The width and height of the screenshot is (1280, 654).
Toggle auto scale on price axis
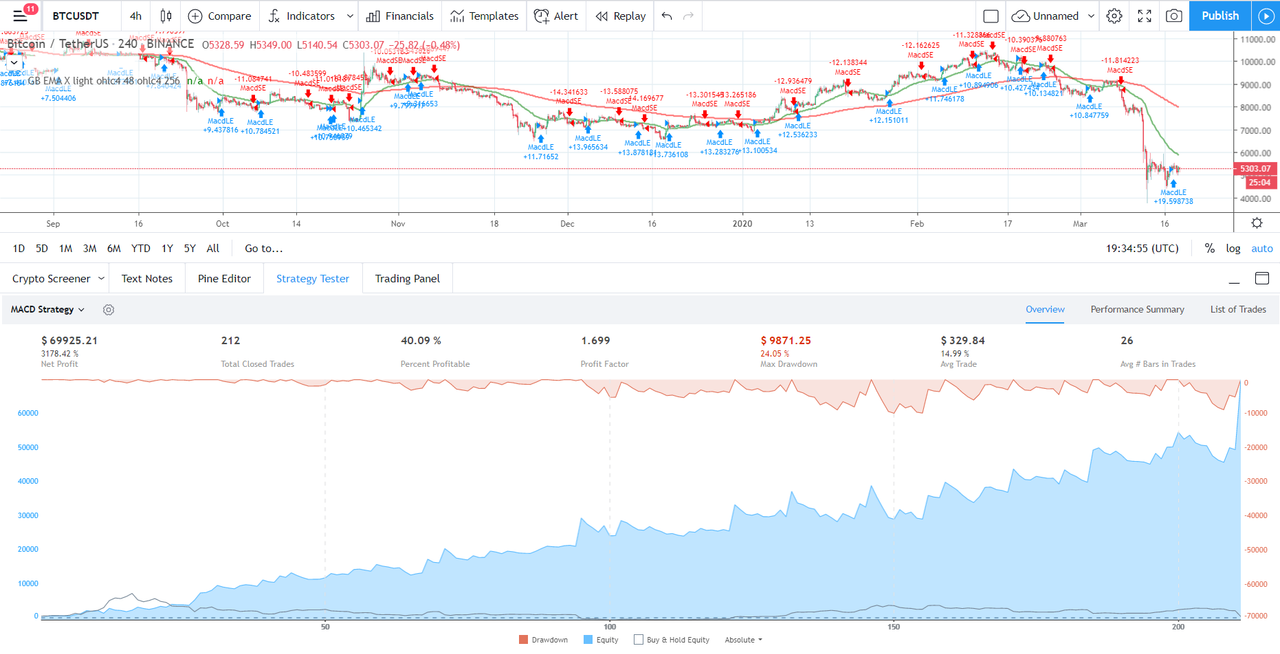tap(1262, 248)
